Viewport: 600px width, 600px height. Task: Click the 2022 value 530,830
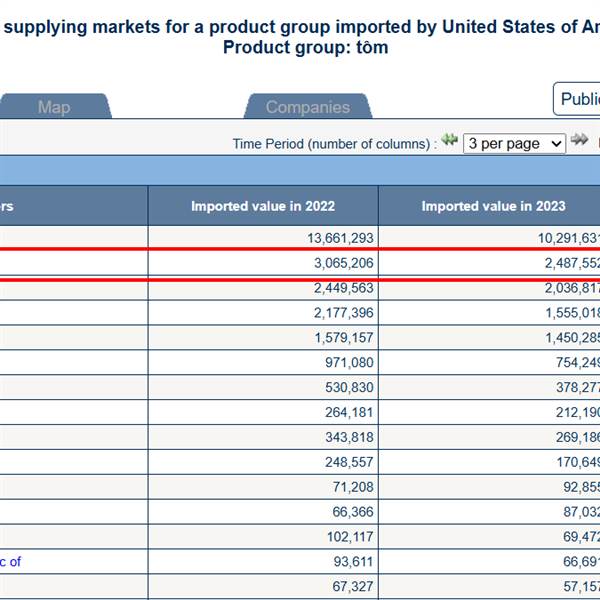[x=349, y=387]
